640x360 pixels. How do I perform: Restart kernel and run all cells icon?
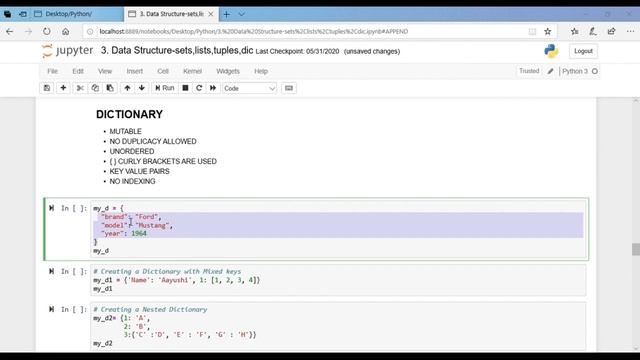(213, 88)
